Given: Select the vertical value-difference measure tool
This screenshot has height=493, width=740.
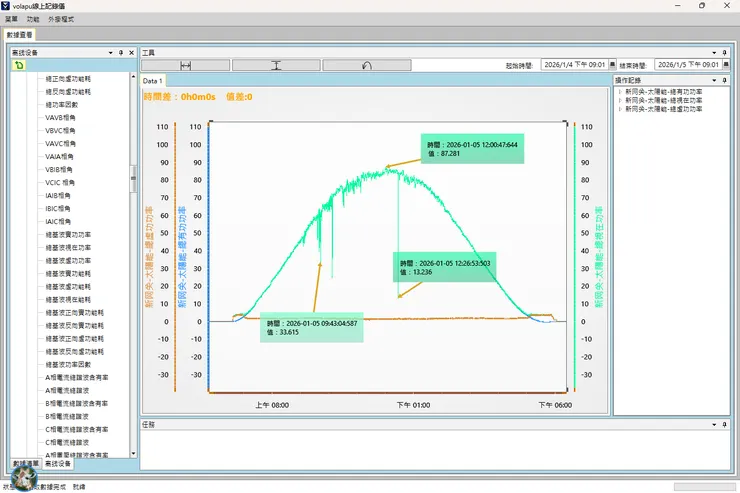Looking at the screenshot, I should [276, 65].
